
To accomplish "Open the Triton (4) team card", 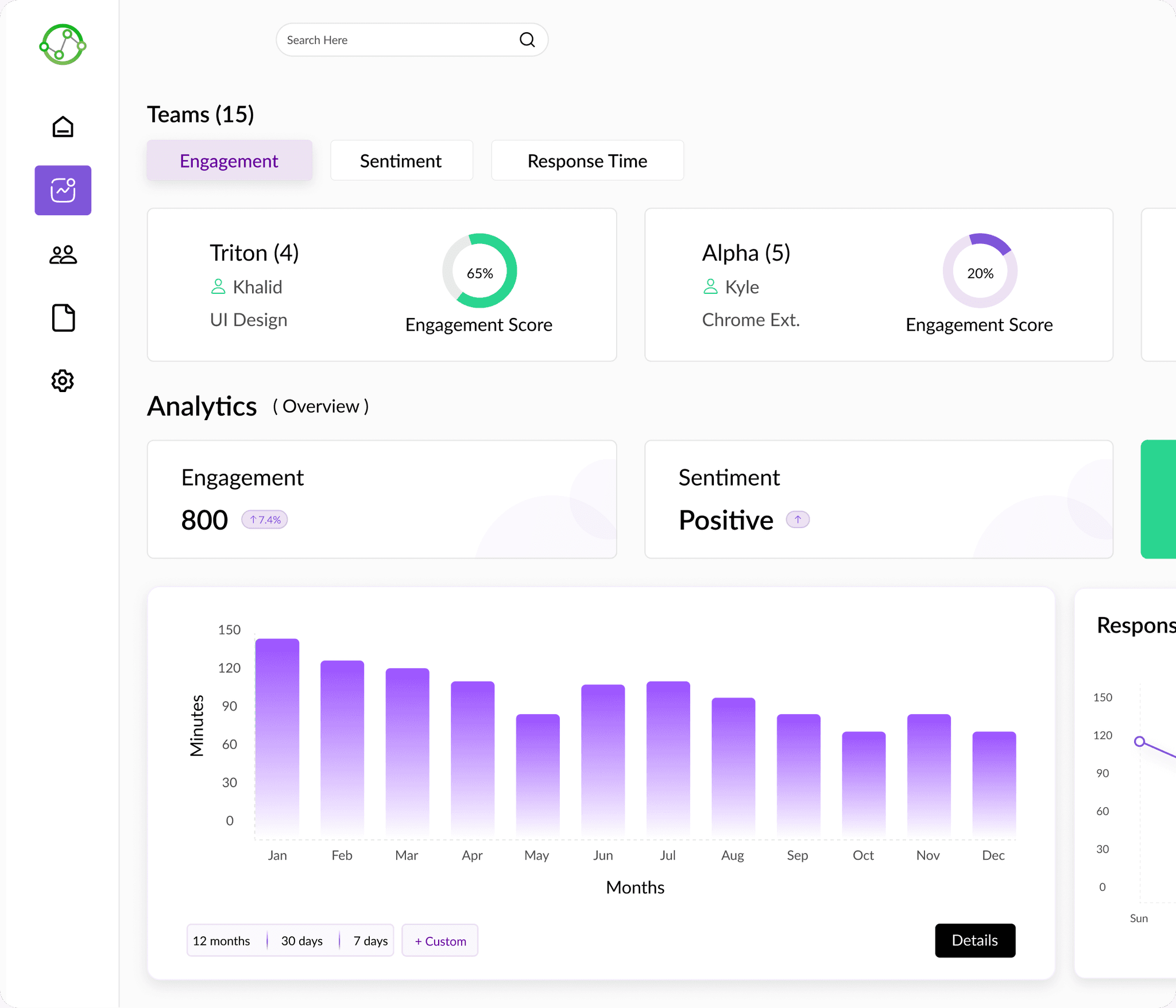I will point(382,285).
